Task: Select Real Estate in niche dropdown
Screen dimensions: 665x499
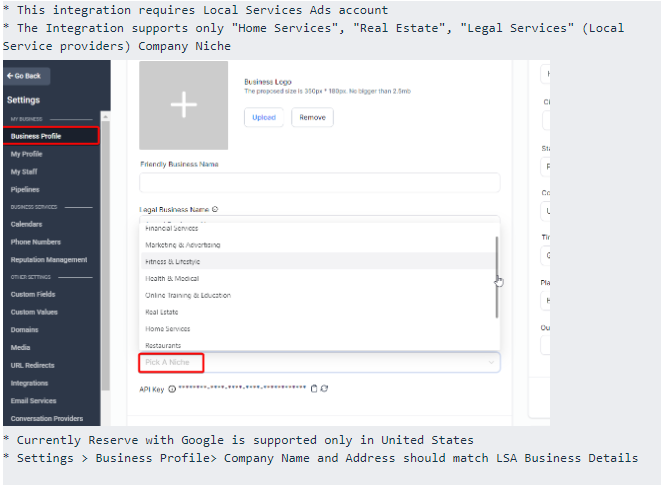Action: point(163,312)
